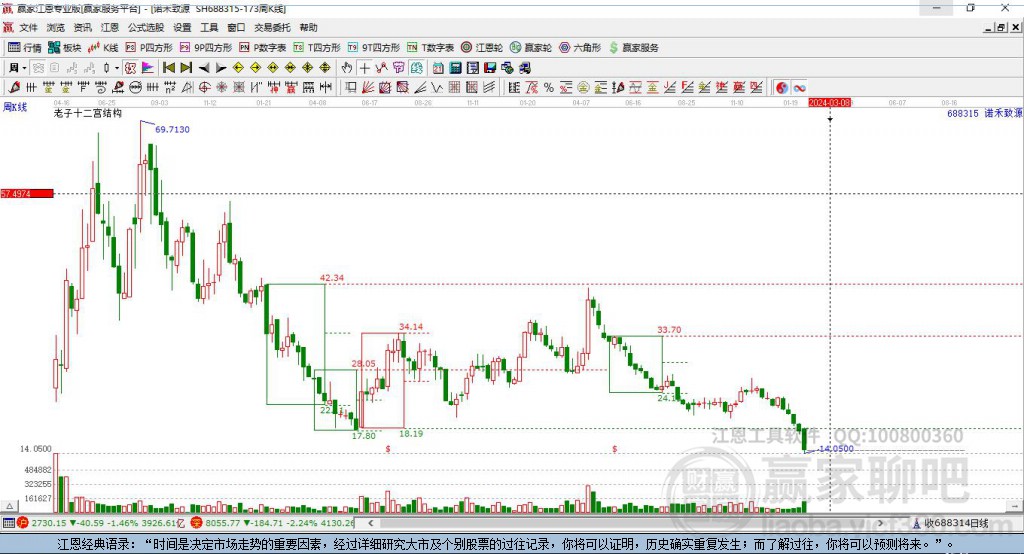Click the 周K线 label
Viewport: 1024px width, 554px height.
[15, 107]
